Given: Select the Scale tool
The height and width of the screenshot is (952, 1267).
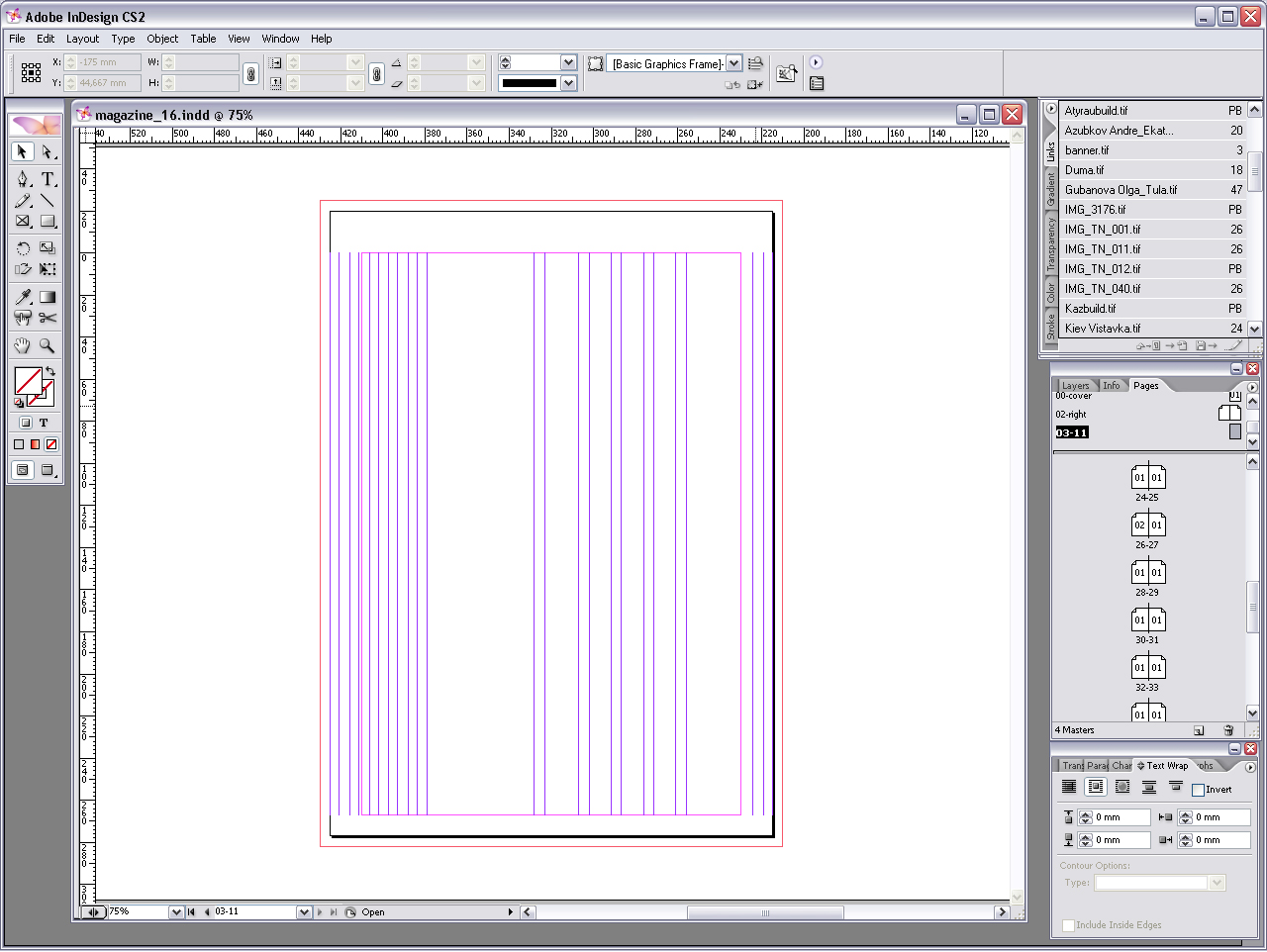Looking at the screenshot, I should [x=48, y=248].
